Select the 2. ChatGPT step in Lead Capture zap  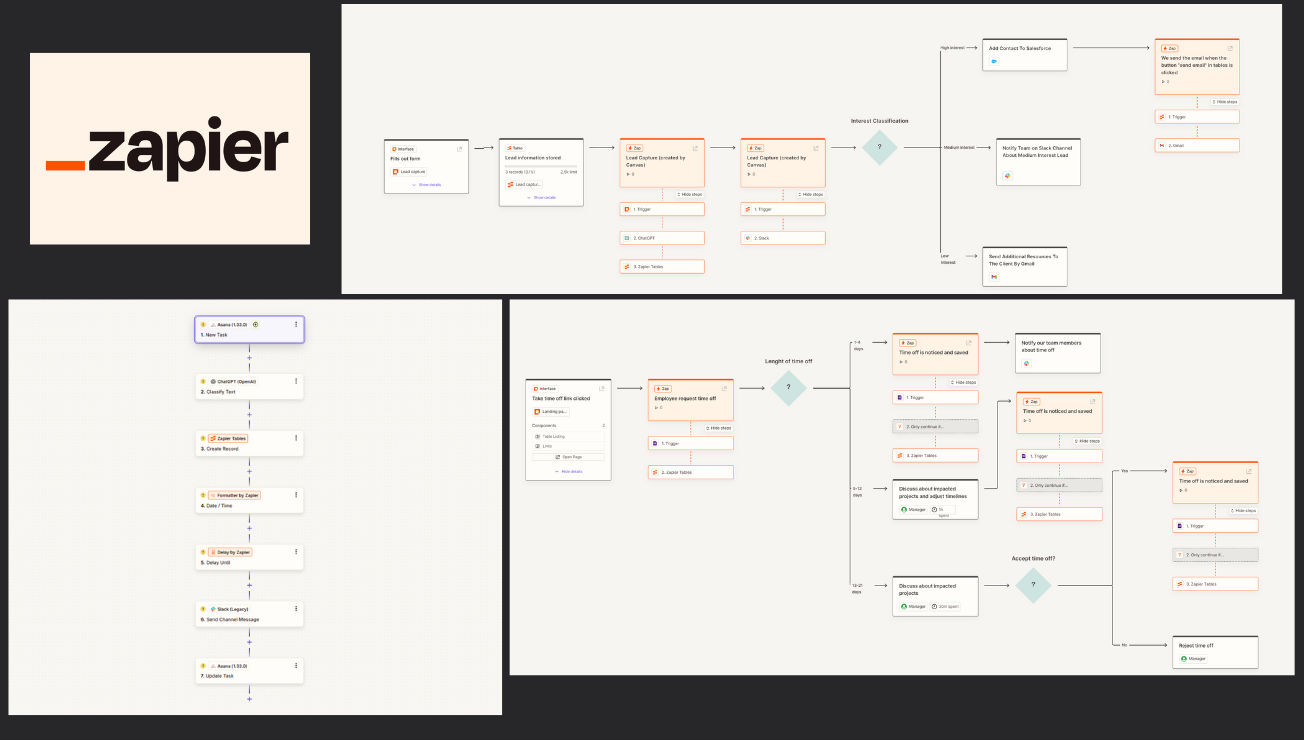(x=662, y=238)
